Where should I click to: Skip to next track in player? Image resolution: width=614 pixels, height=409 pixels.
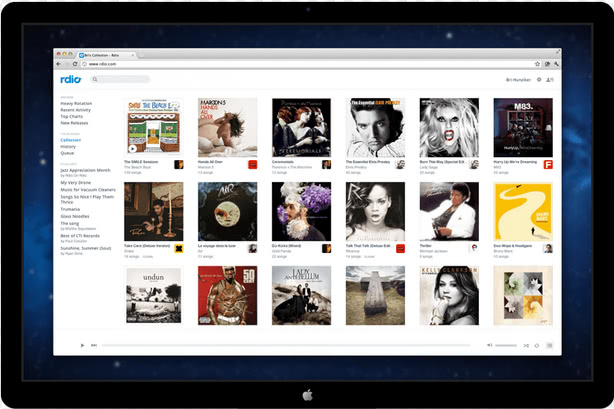click(94, 345)
